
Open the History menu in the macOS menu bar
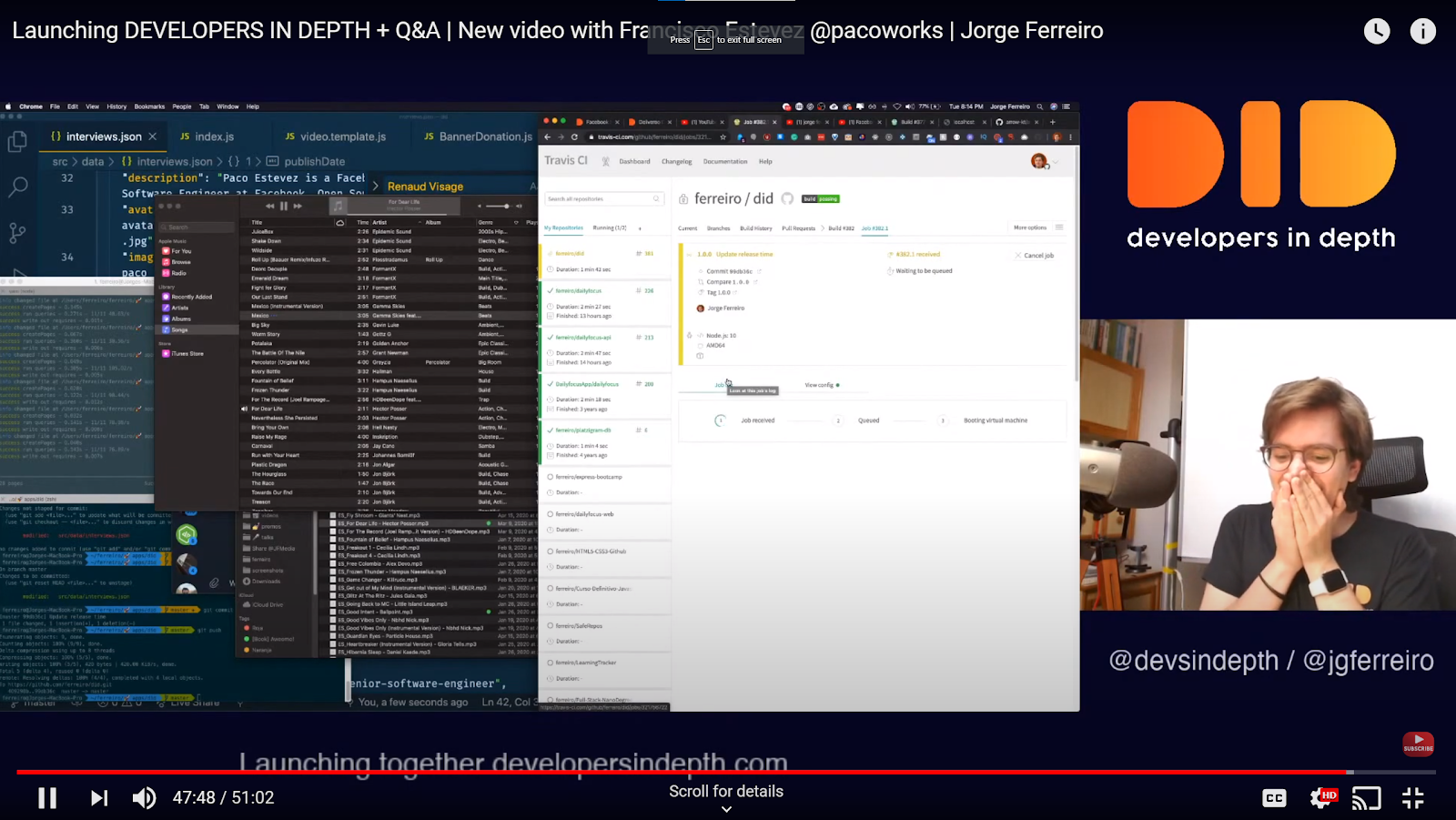click(x=116, y=106)
